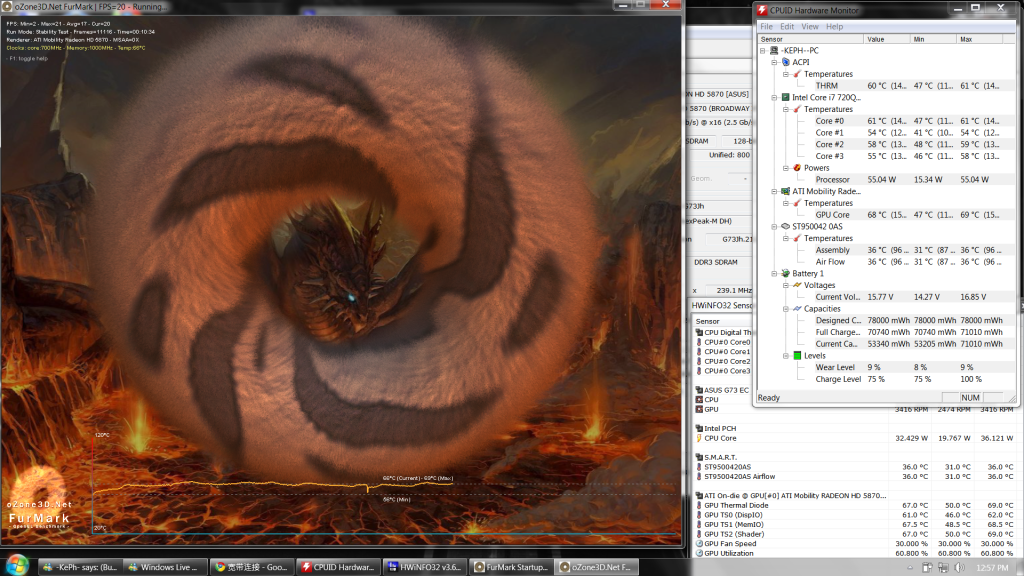
Task: Switch to the -KePh- says chat taskbar button
Action: point(80,567)
